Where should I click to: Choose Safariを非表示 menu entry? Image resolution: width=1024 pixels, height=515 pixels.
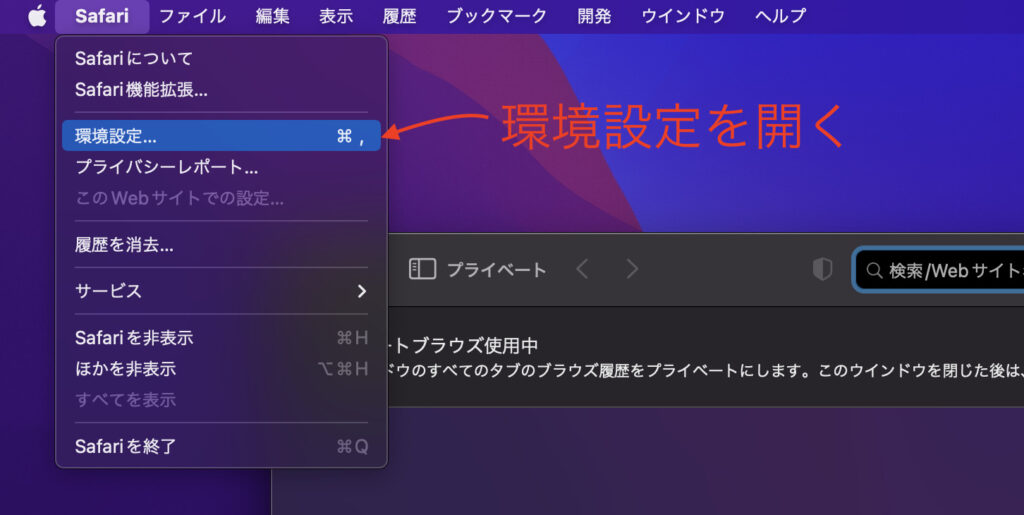pos(221,337)
